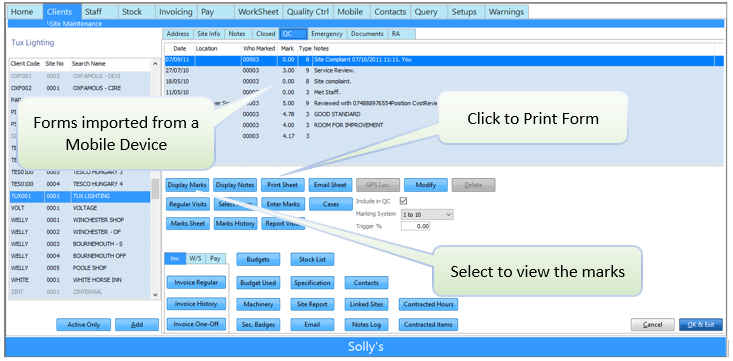Click the Site Report button

tap(312, 304)
